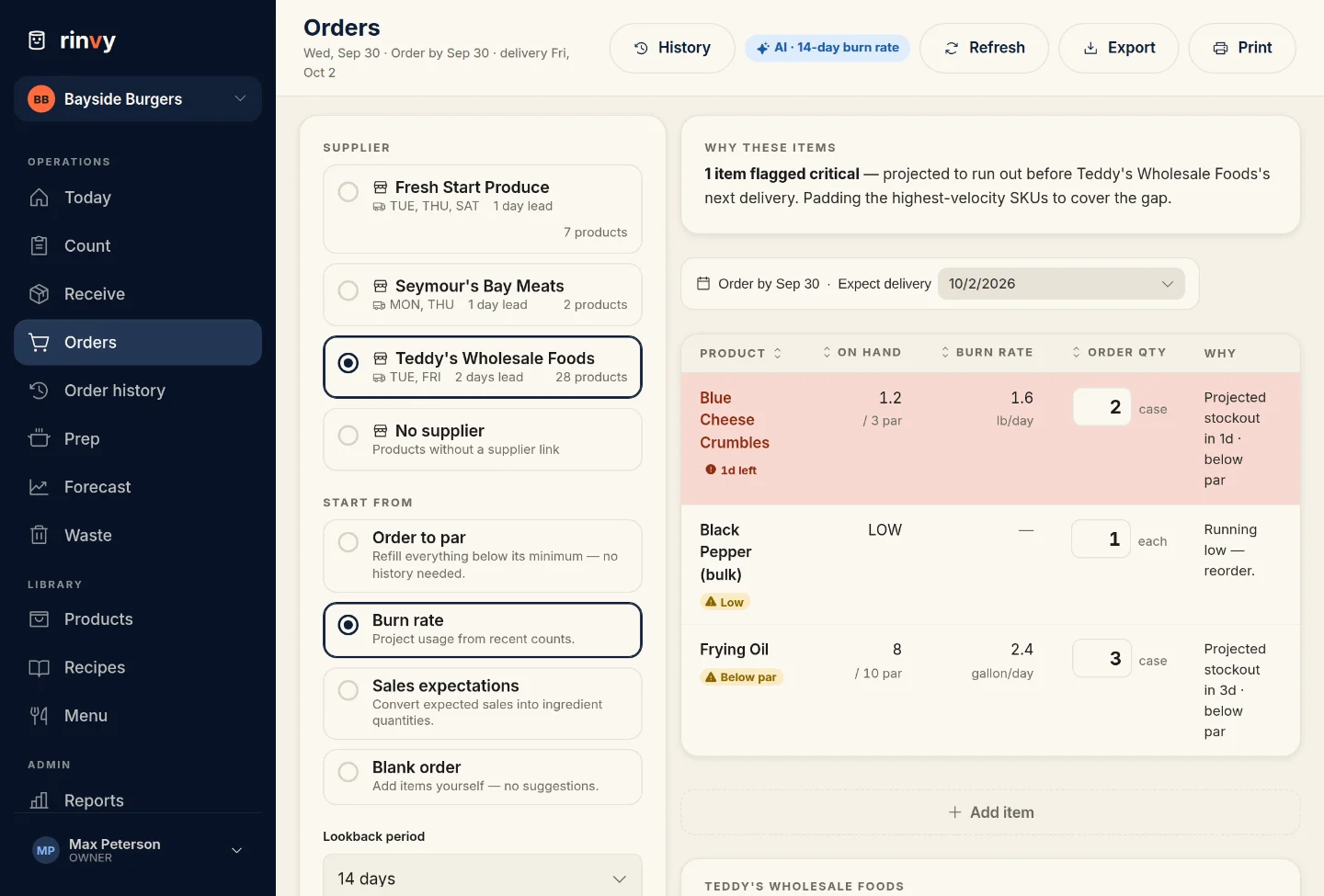
Task: Click the Products archive icon
Action: (39, 619)
